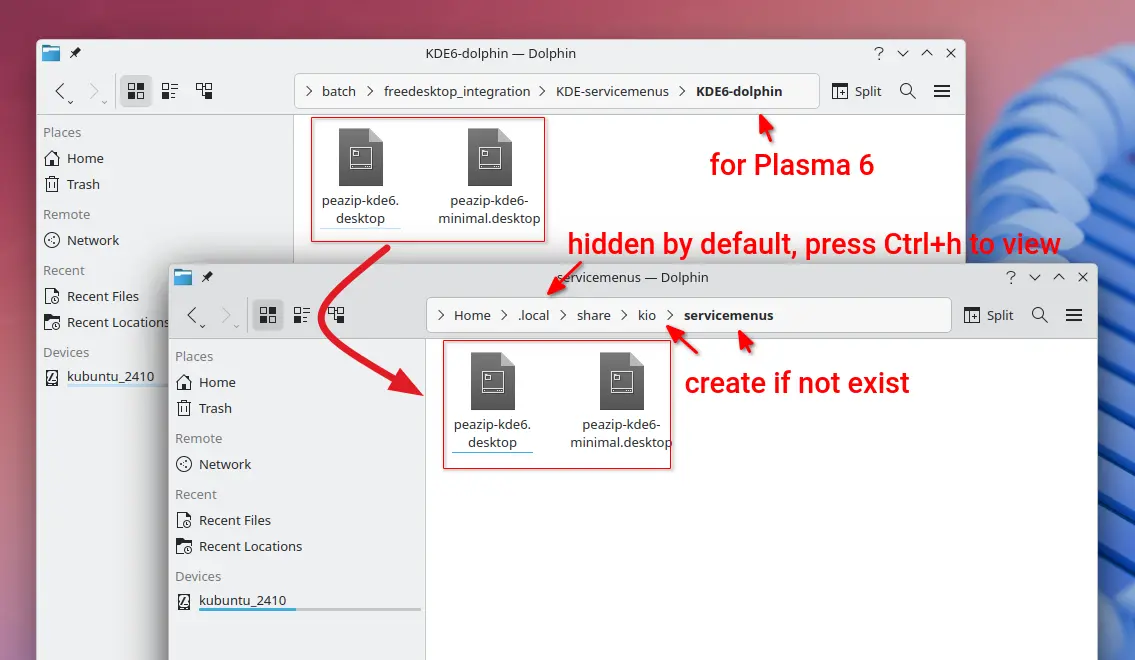The height and width of the screenshot is (660, 1135).
Task: Select peazip-kde6-minimal.desktop in KDE6-dolphin window
Action: pyautogui.click(x=489, y=177)
